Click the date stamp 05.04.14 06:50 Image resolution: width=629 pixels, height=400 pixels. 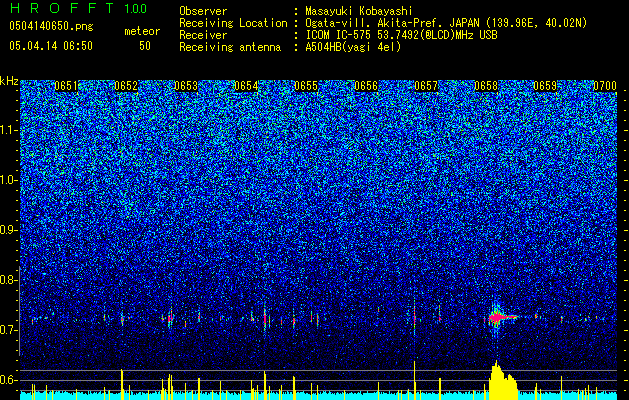tap(51, 46)
